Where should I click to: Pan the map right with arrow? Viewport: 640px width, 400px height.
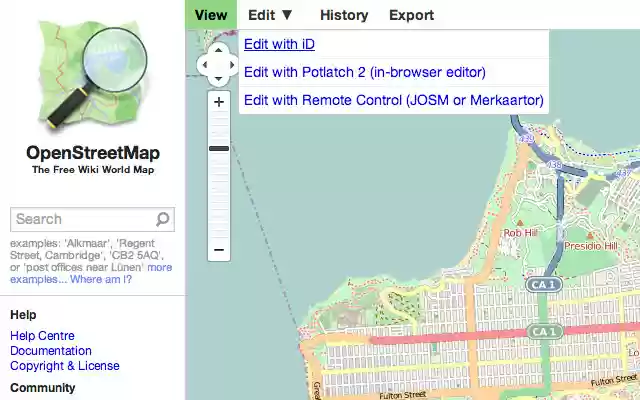tap(232, 65)
